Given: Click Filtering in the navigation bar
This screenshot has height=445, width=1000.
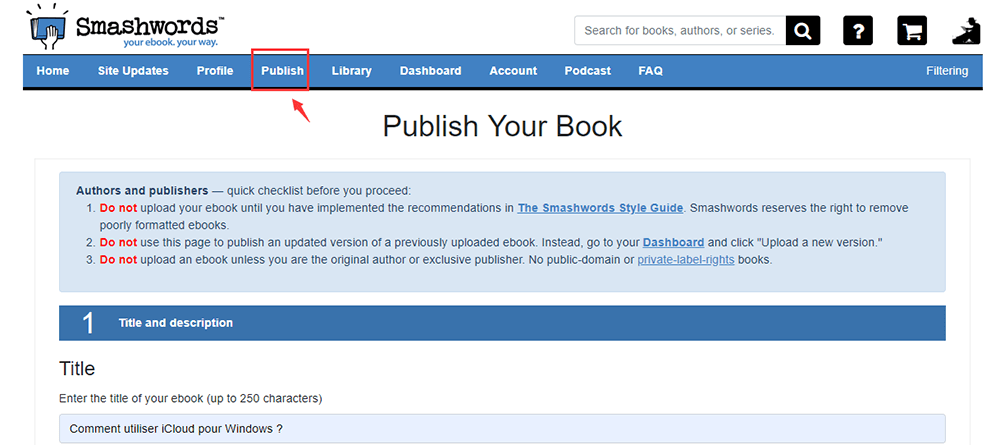Looking at the screenshot, I should (x=947, y=71).
